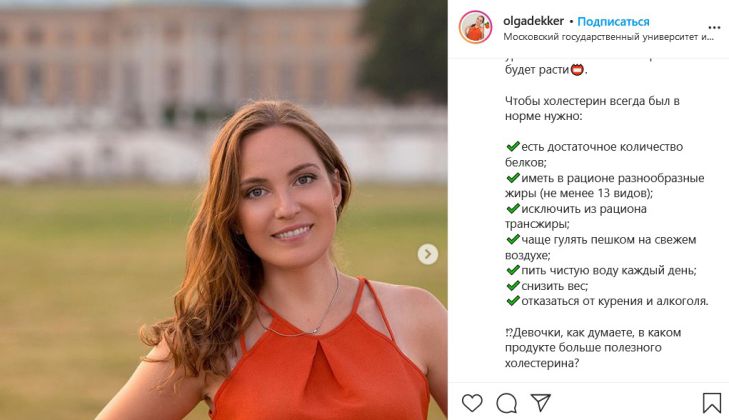Click checkmark beside 'иметь в рационе' line
Viewport: 729px width, 420px height.
(513, 178)
